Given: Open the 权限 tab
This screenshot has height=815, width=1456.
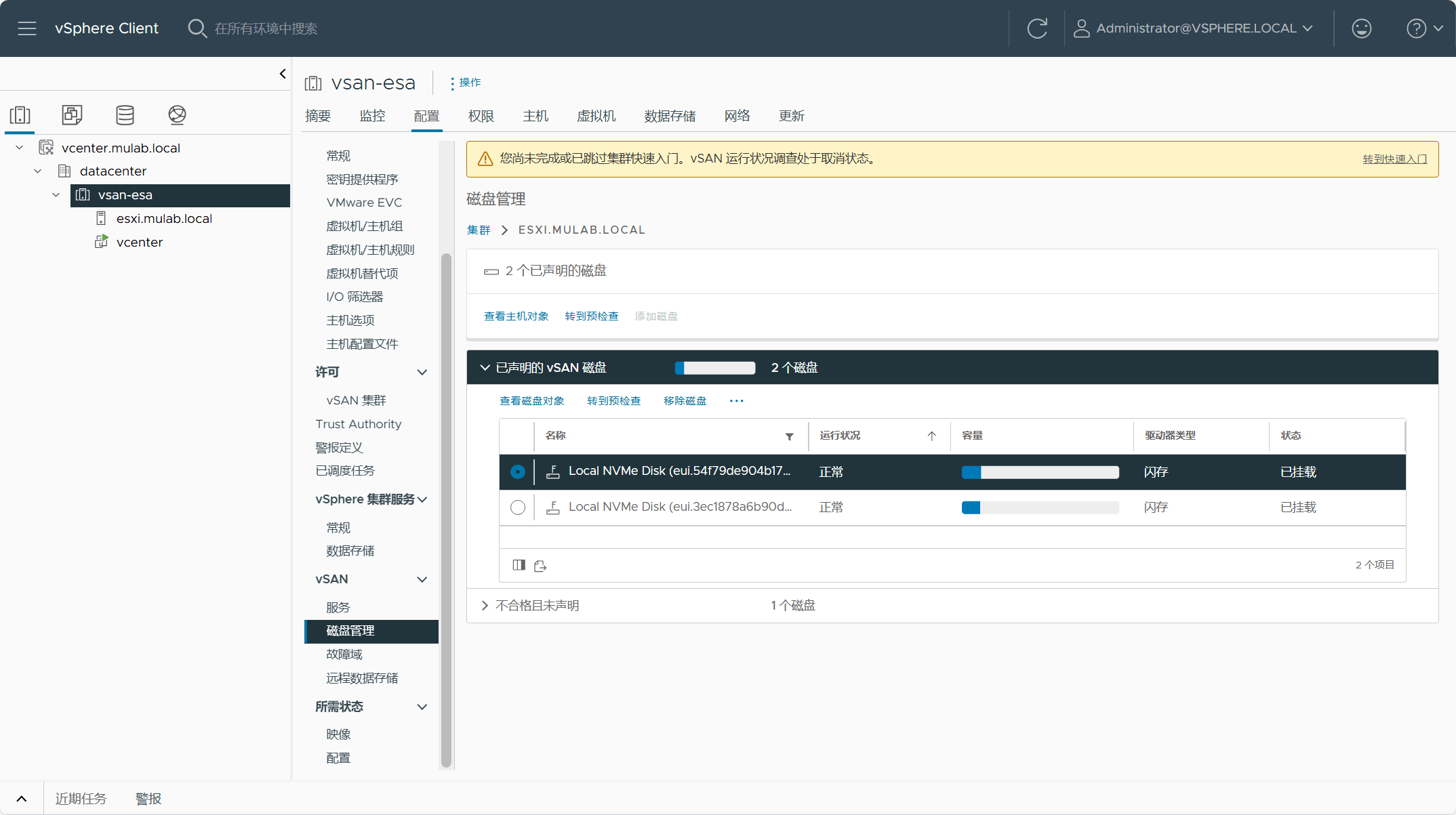Looking at the screenshot, I should (x=481, y=116).
